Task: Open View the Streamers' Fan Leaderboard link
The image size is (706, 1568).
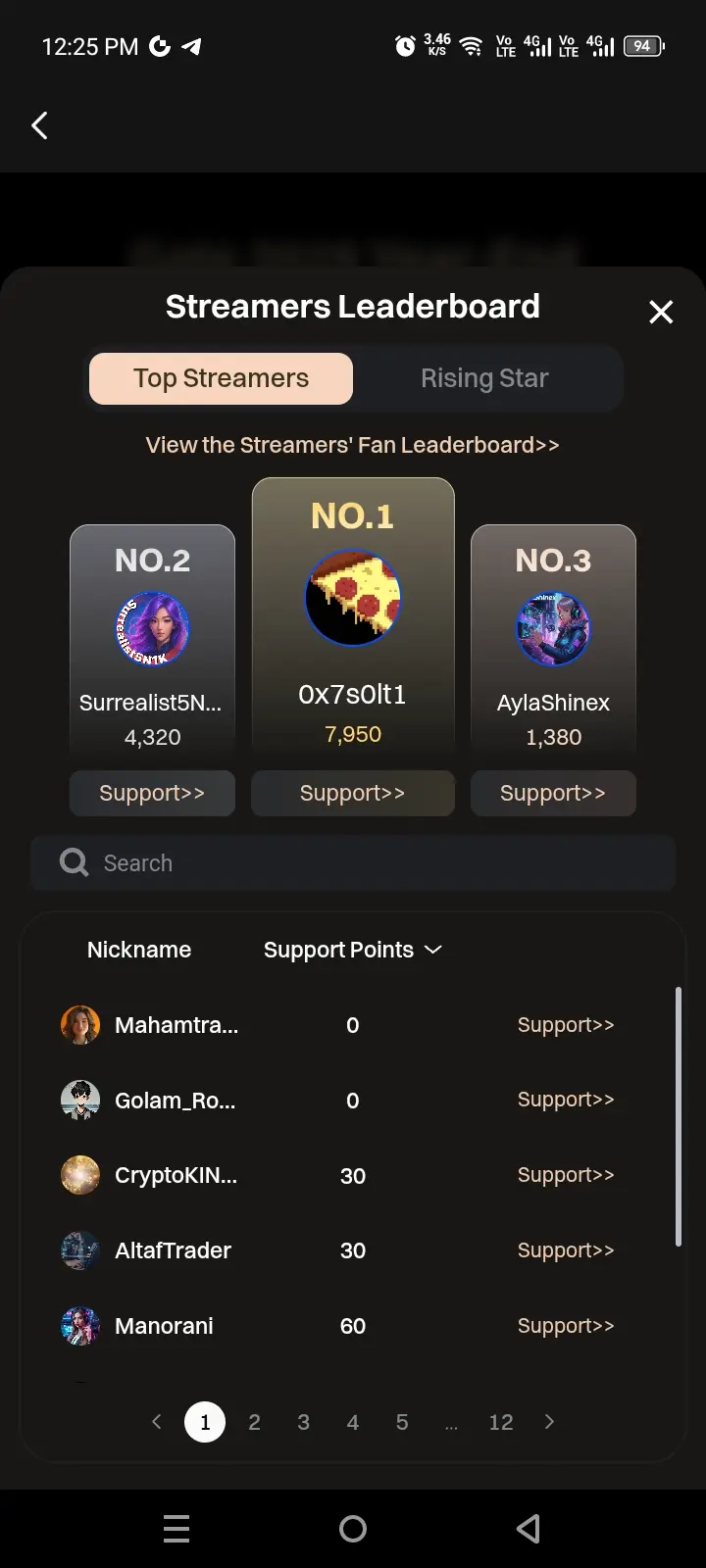Action: click(x=352, y=445)
